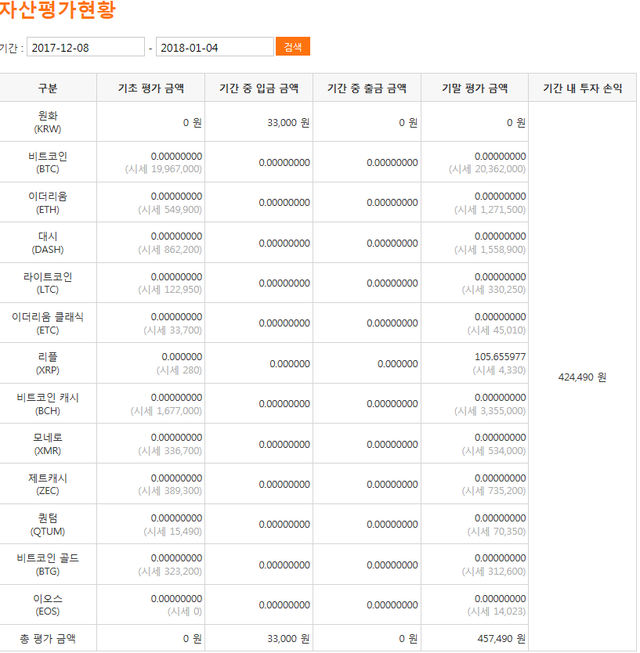Click the QTUM opening price 시세 15,490
This screenshot has width=640, height=653.
pyautogui.click(x=172, y=531)
